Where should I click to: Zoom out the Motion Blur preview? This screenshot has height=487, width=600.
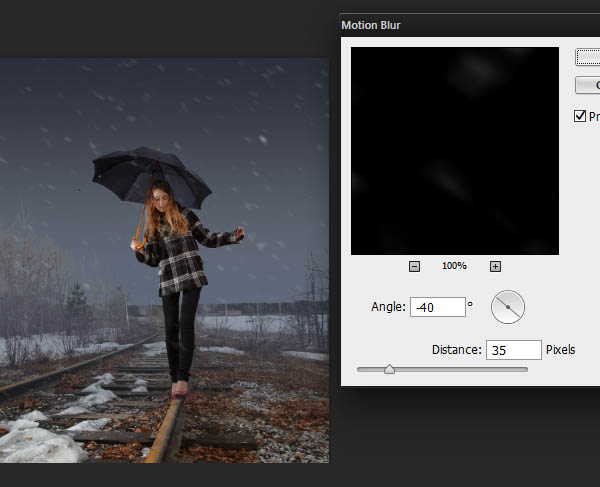tap(414, 266)
